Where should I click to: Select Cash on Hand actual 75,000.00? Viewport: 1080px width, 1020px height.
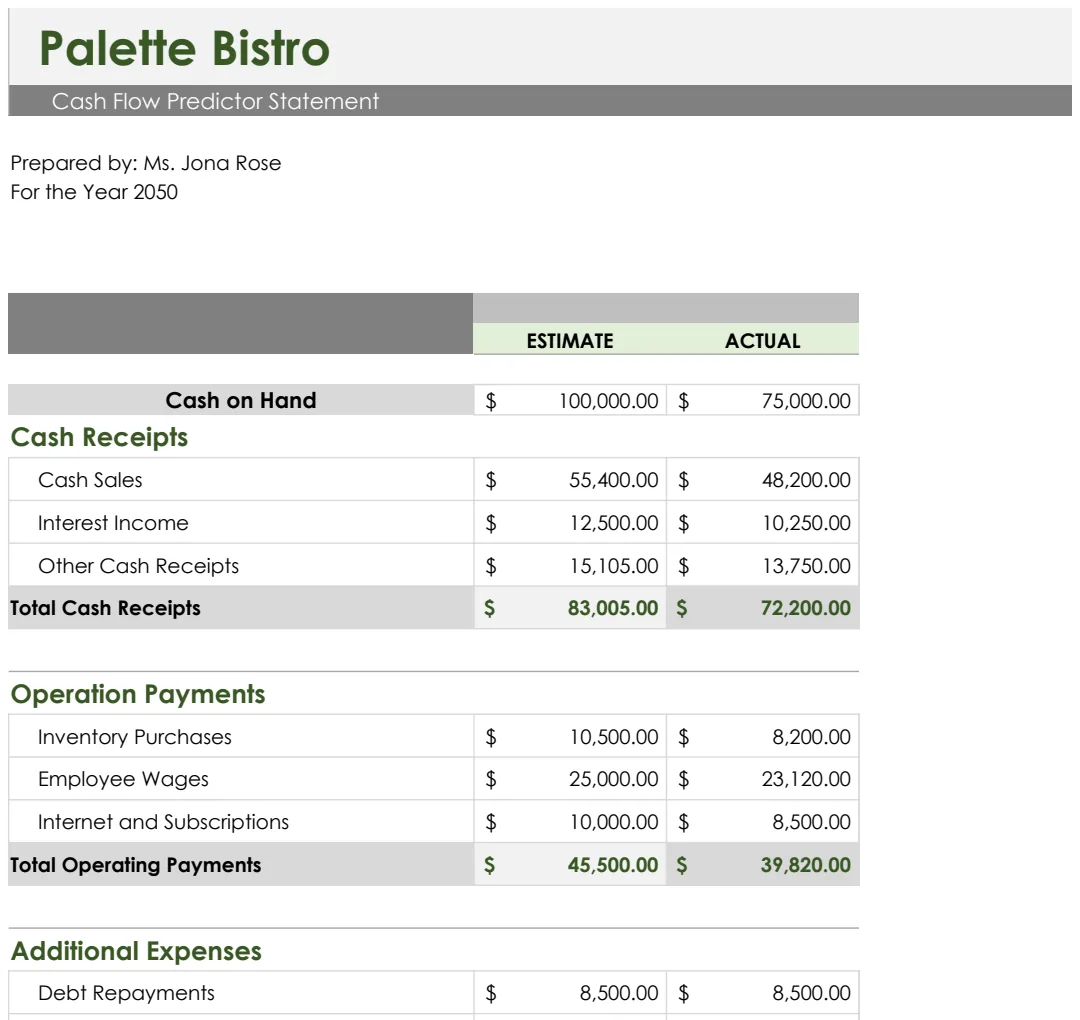point(762,400)
